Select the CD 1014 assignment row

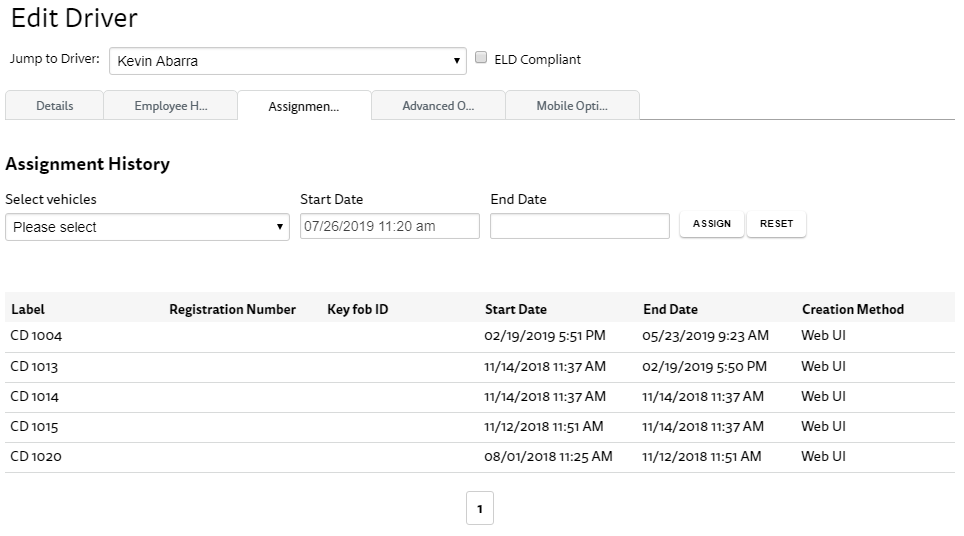click(x=480, y=397)
